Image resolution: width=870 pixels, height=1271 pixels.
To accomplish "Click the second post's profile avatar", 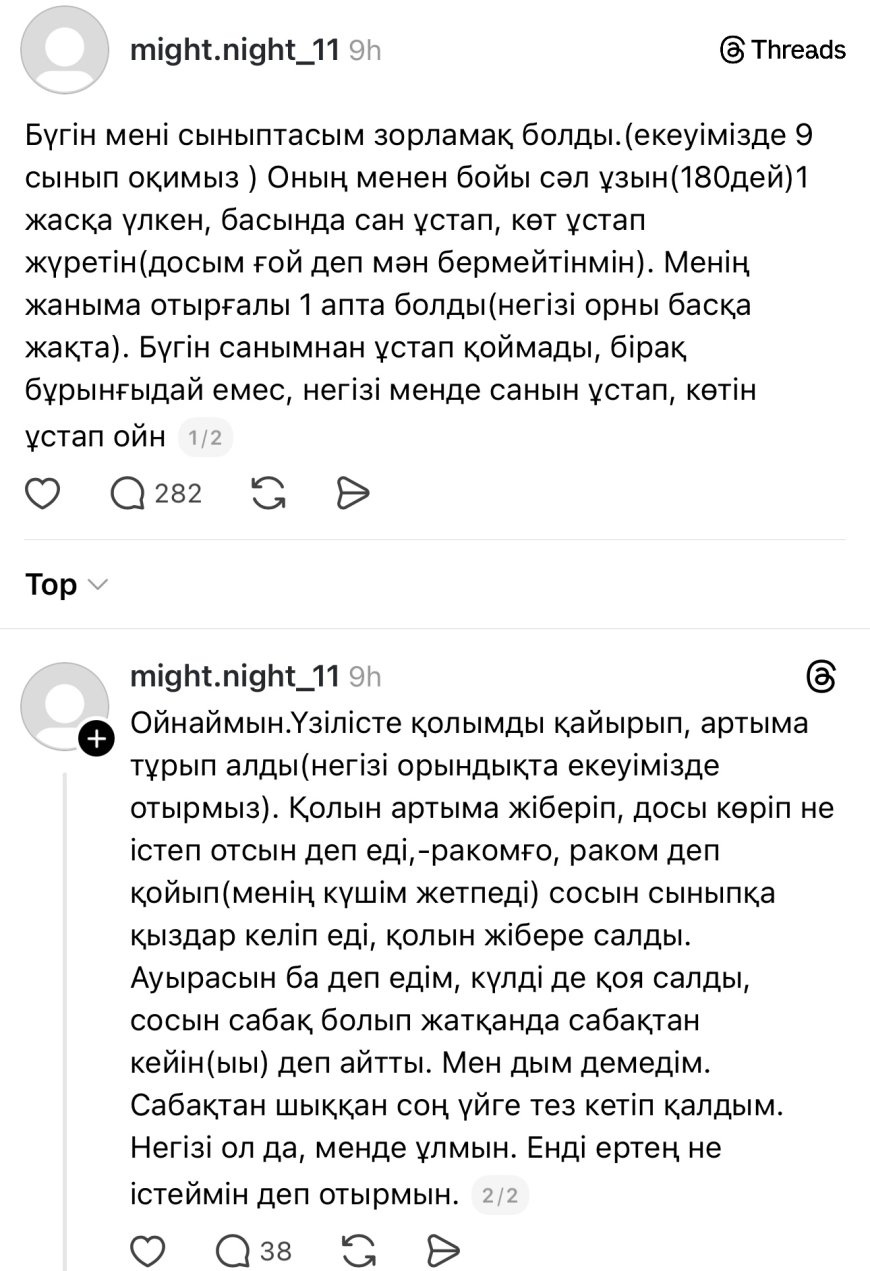I will click(x=65, y=706).
